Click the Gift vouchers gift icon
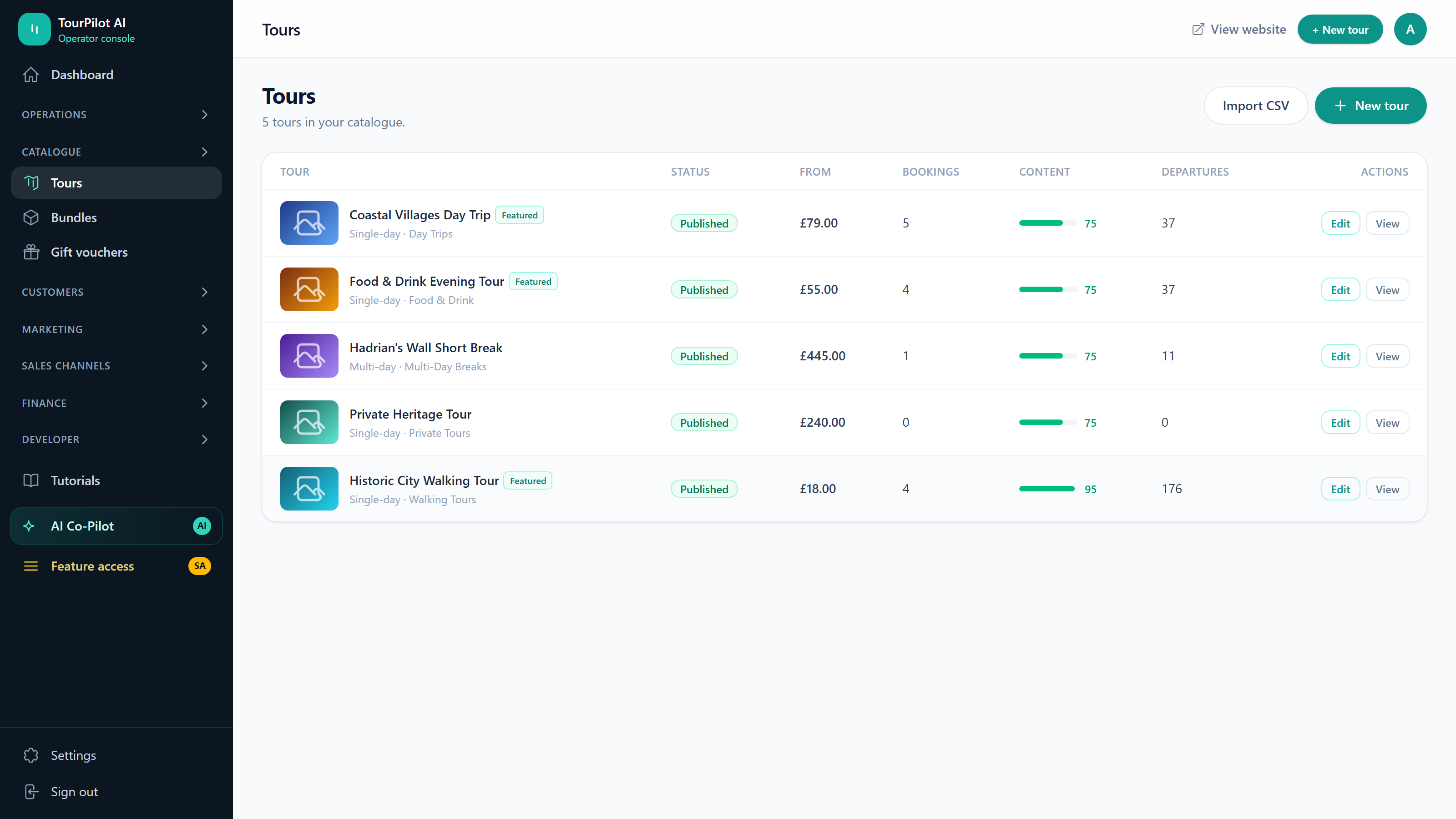1456x819 pixels. click(31, 252)
